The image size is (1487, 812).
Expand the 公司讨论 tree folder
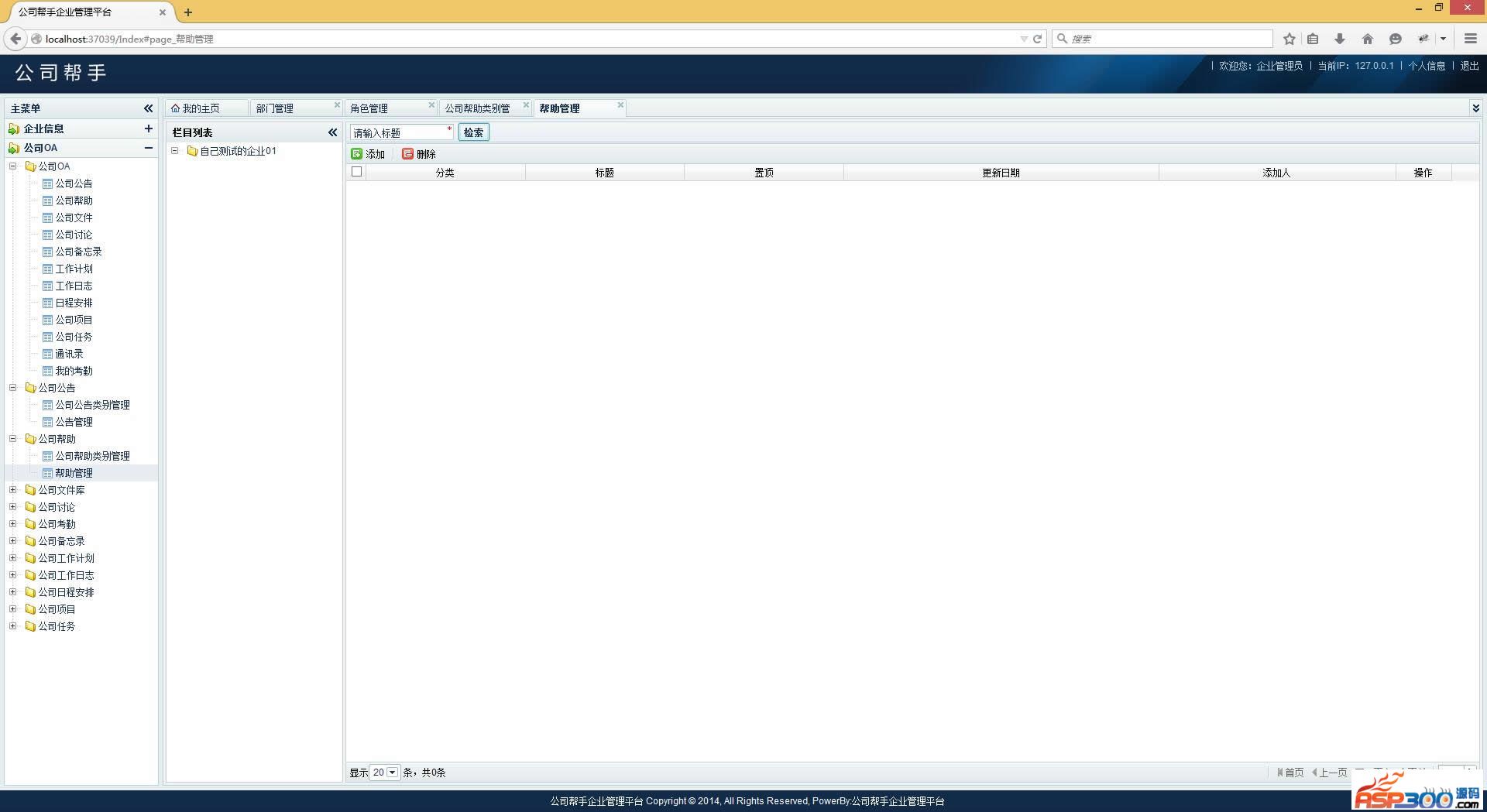12,507
